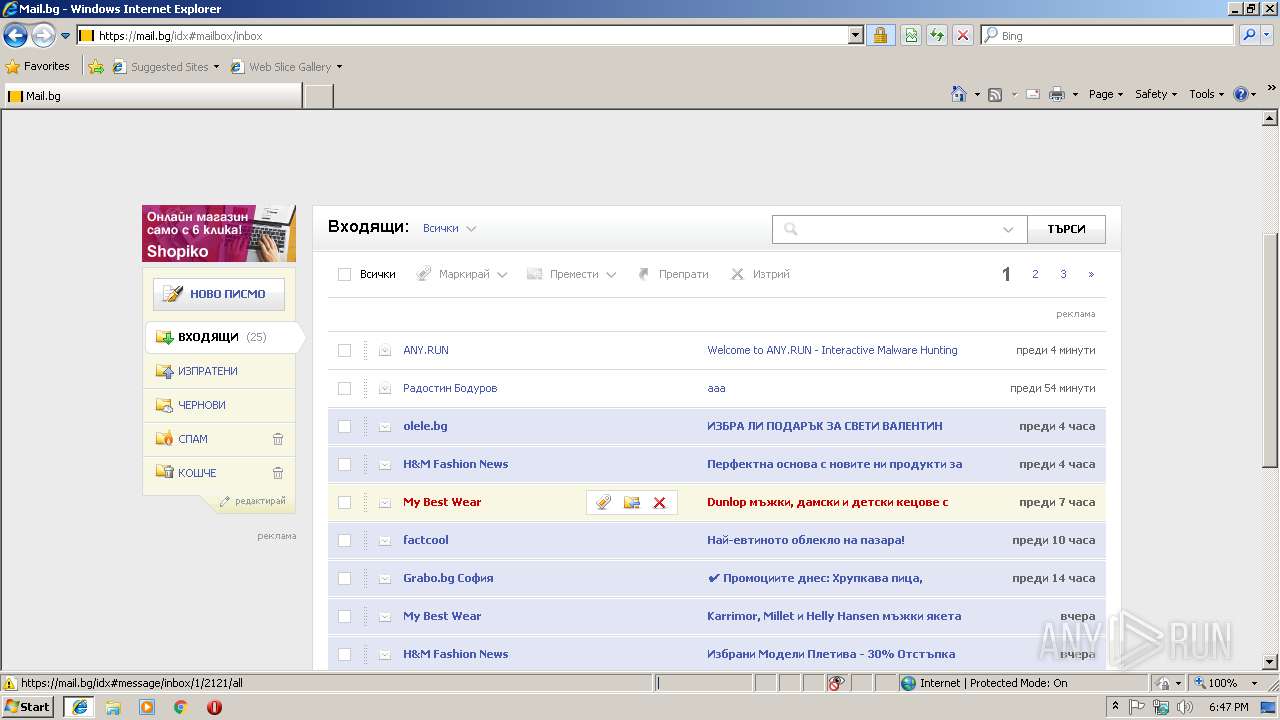
Task: Go to page 2 of the inbox
Action: tap(1035, 274)
